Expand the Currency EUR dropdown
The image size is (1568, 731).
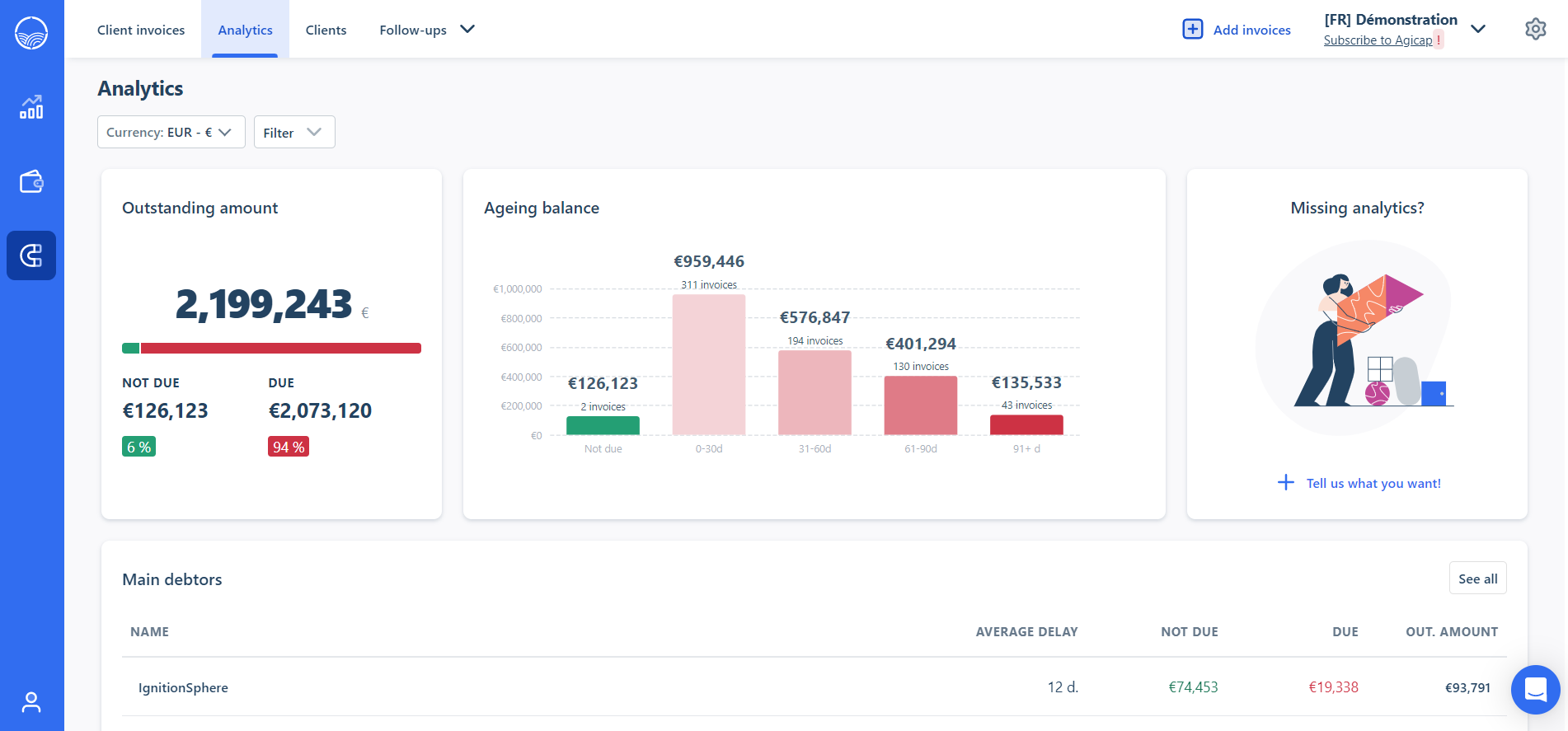(171, 132)
